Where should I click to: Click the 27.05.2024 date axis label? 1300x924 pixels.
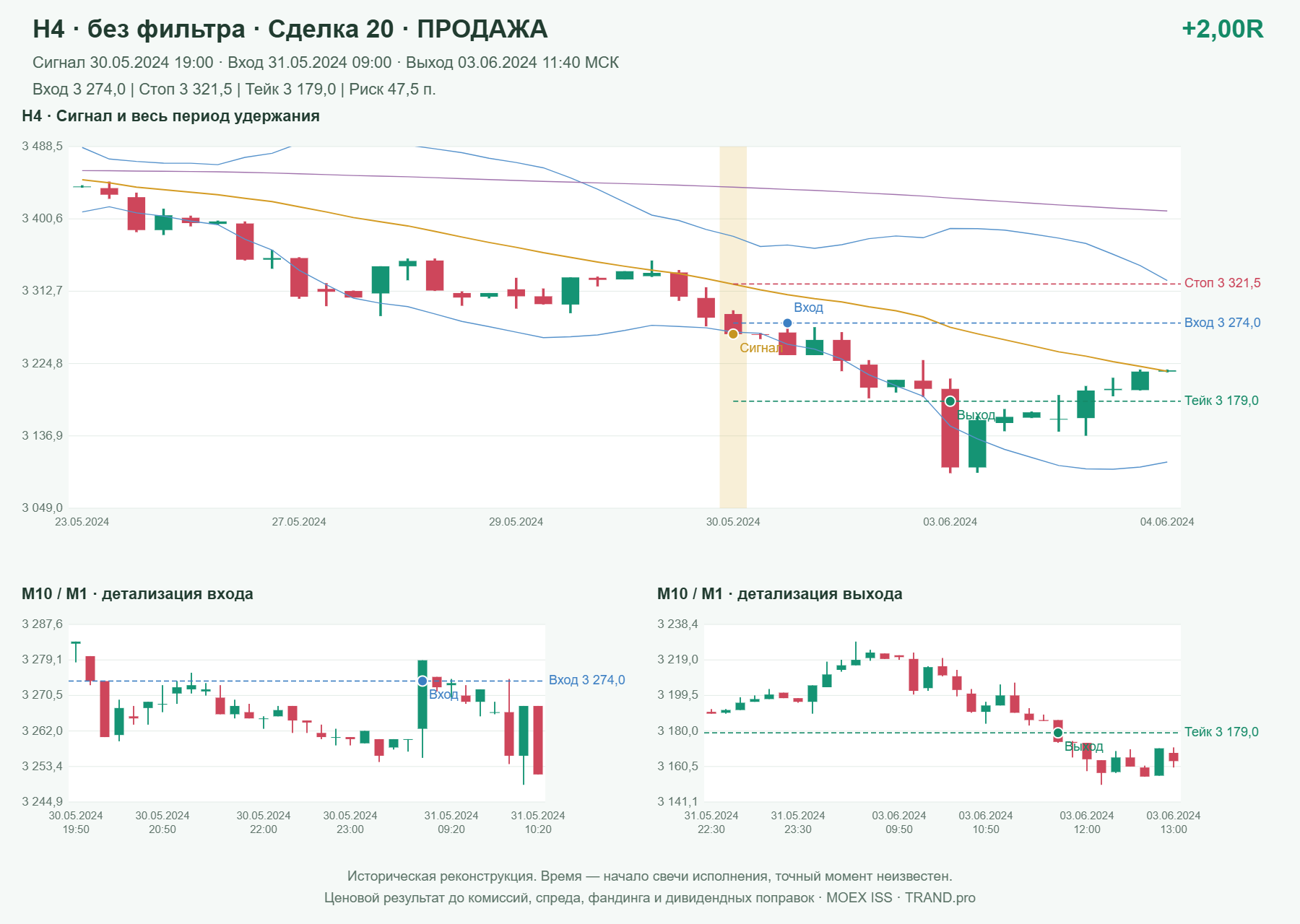click(x=299, y=522)
